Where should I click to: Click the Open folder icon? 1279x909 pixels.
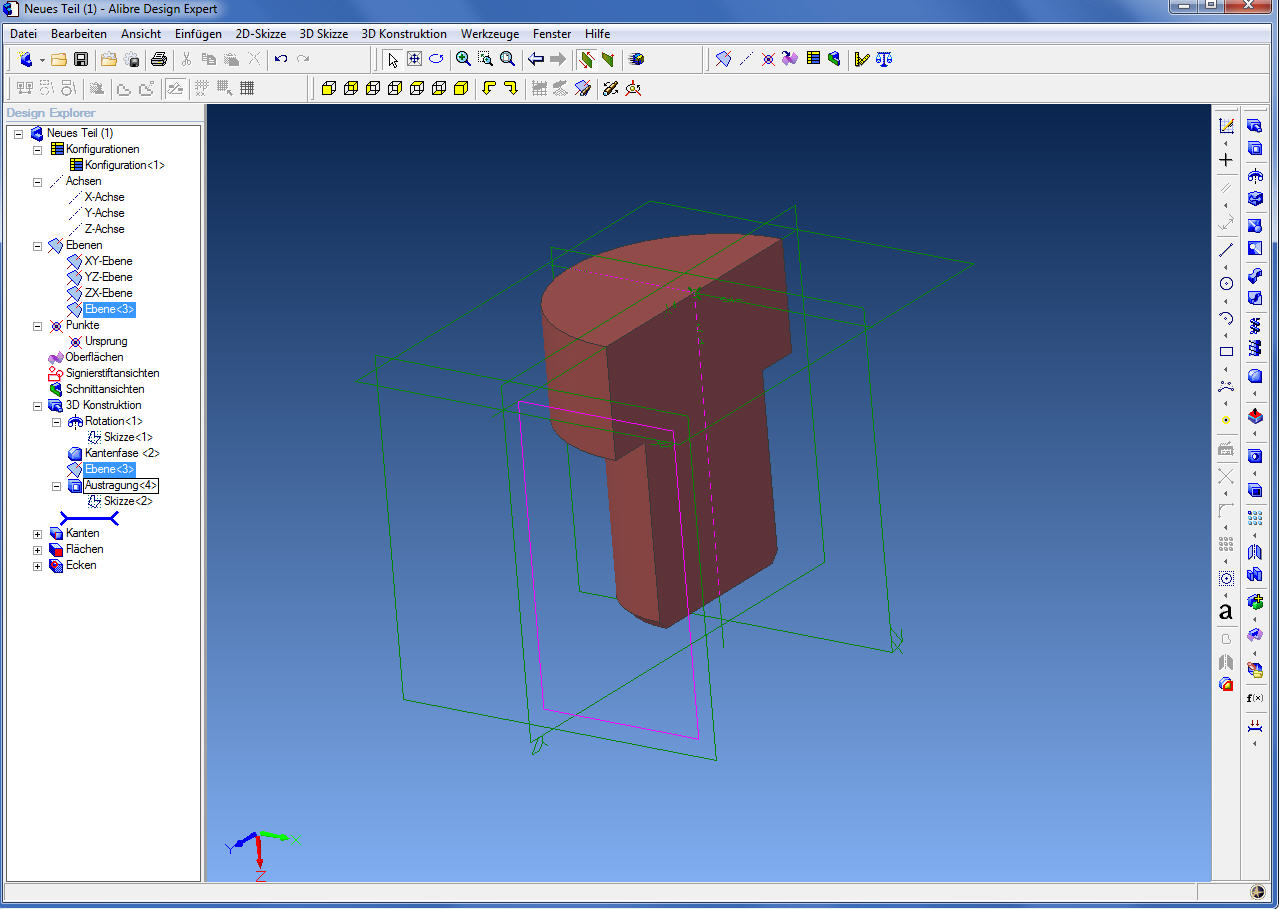pos(59,59)
